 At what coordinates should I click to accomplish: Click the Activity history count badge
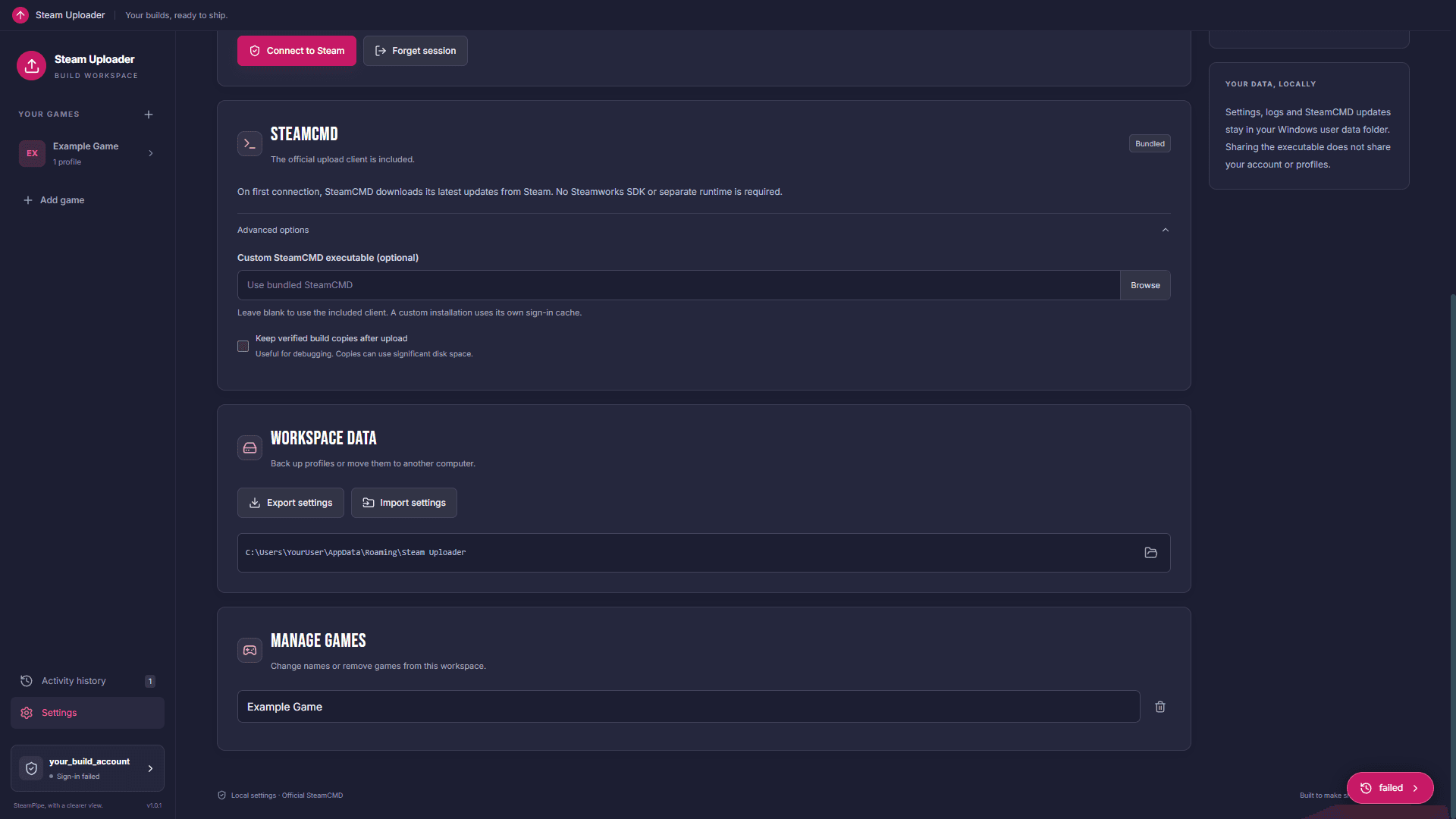tap(150, 681)
